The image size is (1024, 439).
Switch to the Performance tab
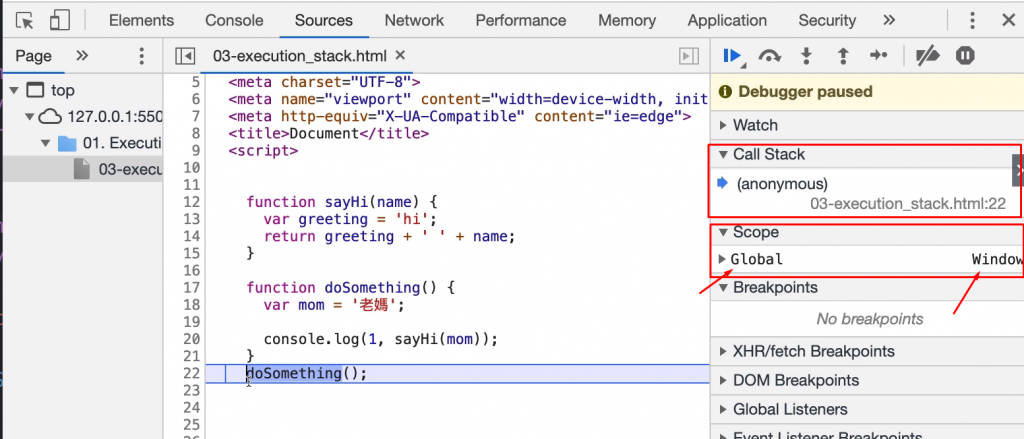[x=520, y=20]
